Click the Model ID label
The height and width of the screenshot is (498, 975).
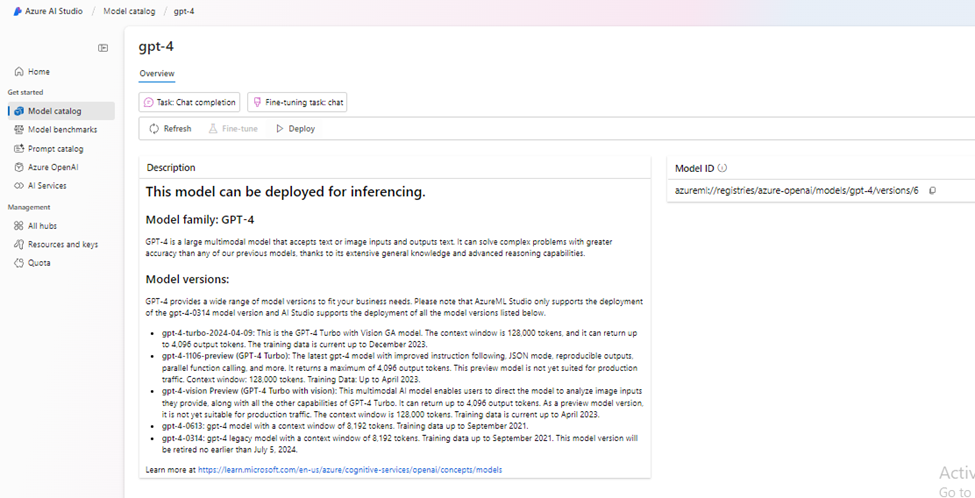695,168
